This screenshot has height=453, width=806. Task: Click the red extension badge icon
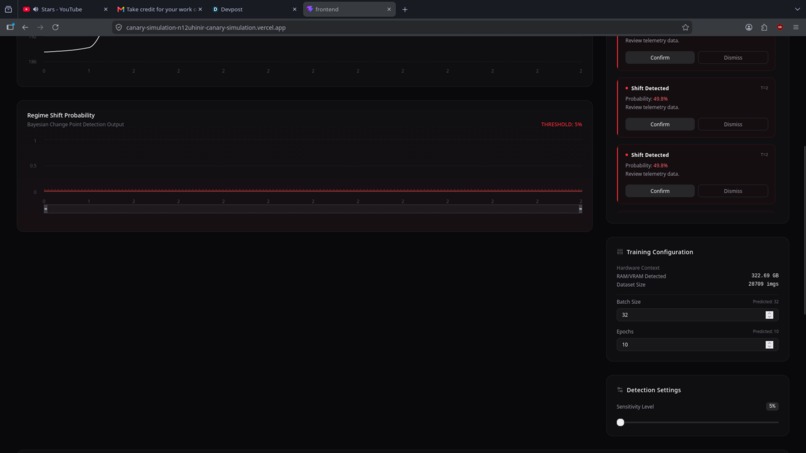(780, 27)
